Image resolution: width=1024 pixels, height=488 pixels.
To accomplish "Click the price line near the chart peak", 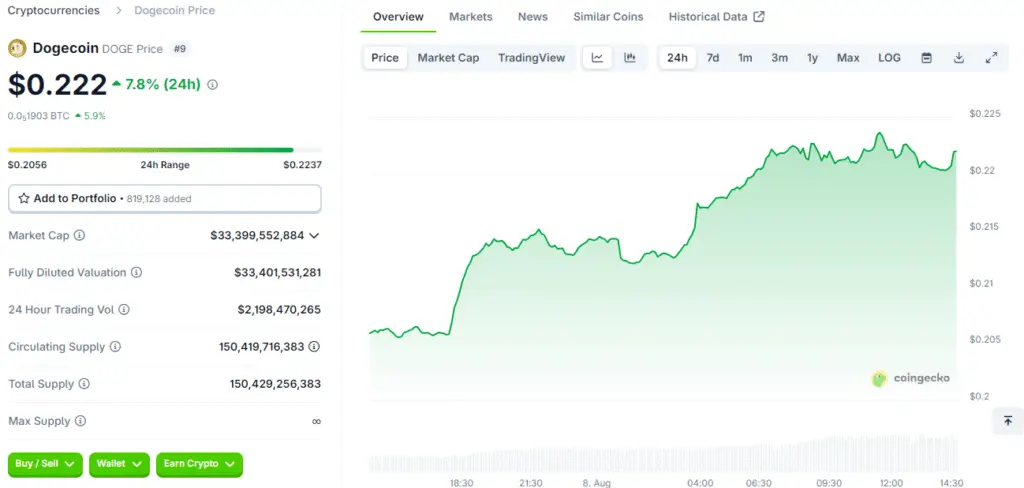I will point(880,133).
